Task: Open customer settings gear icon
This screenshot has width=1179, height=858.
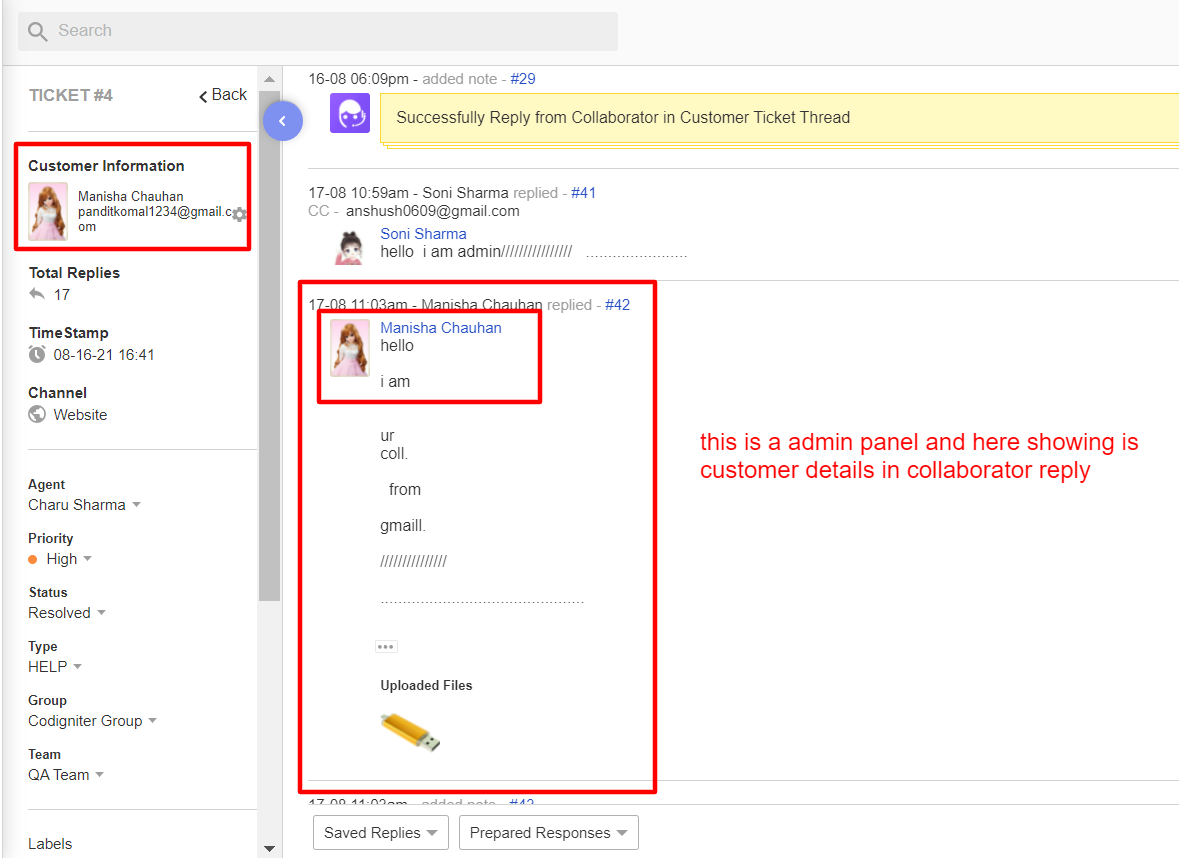Action: click(x=239, y=214)
